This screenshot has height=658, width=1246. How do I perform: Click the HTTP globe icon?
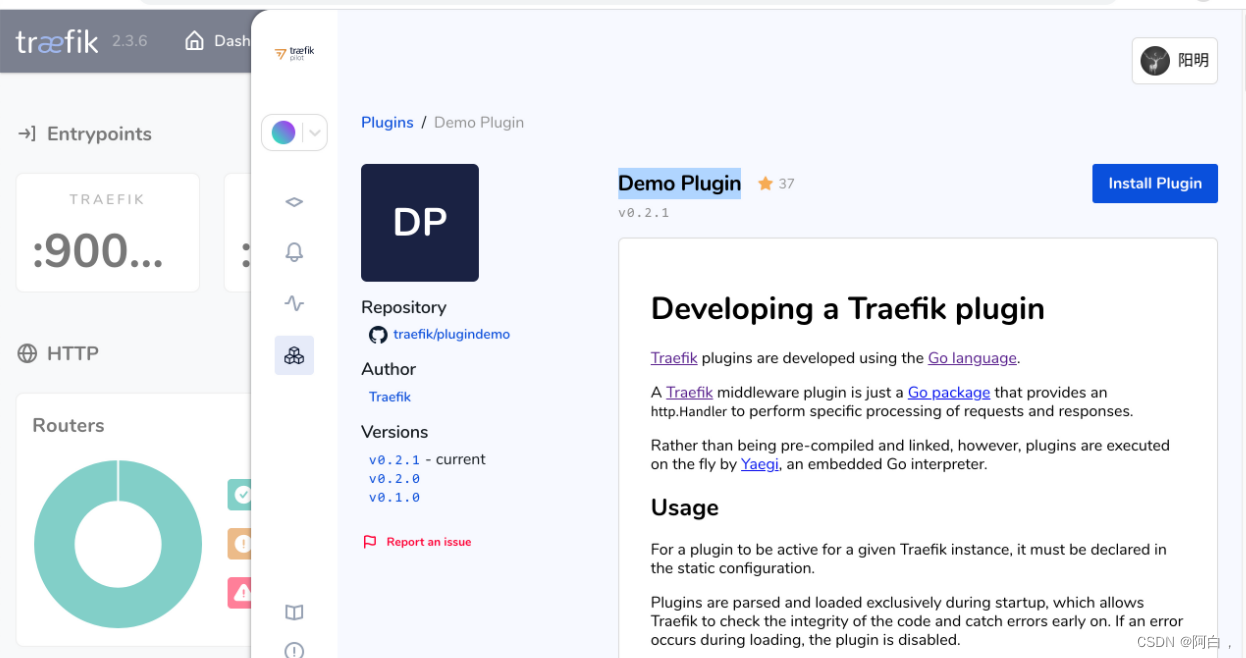27,353
